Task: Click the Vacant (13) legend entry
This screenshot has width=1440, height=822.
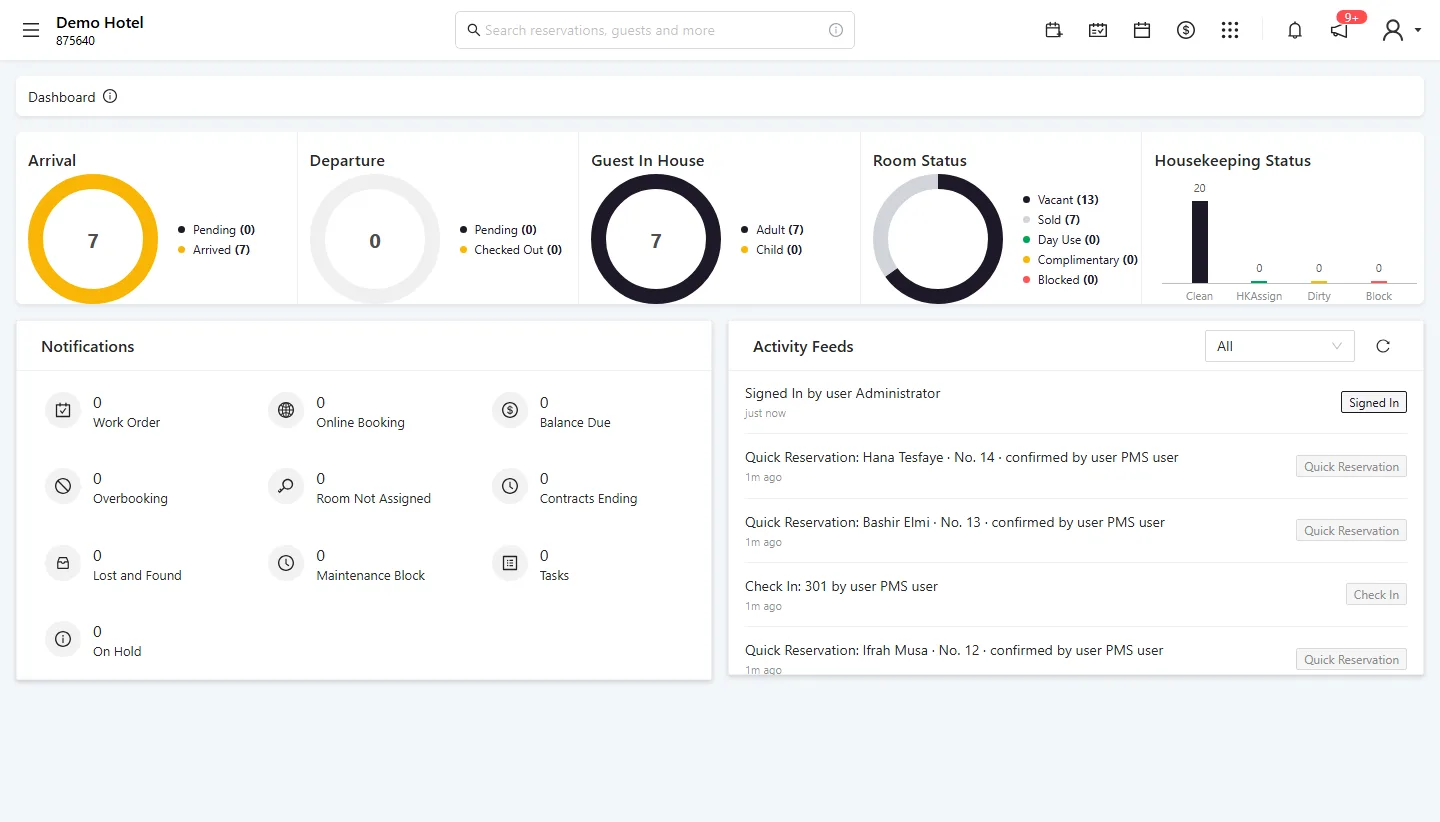Action: tap(1060, 200)
